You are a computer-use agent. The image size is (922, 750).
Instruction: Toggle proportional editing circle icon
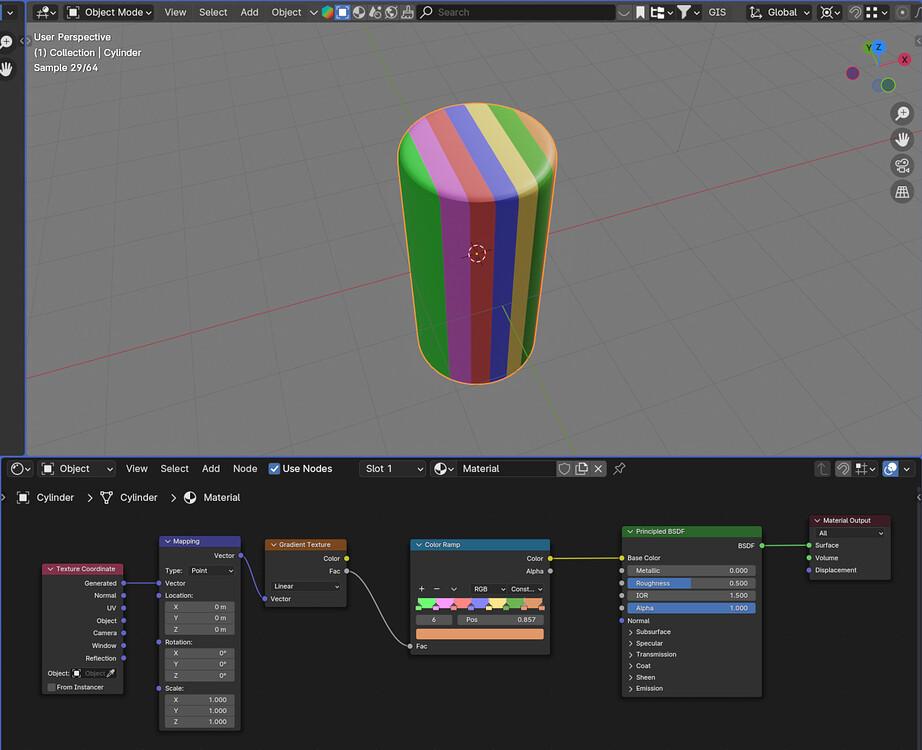[x=901, y=12]
